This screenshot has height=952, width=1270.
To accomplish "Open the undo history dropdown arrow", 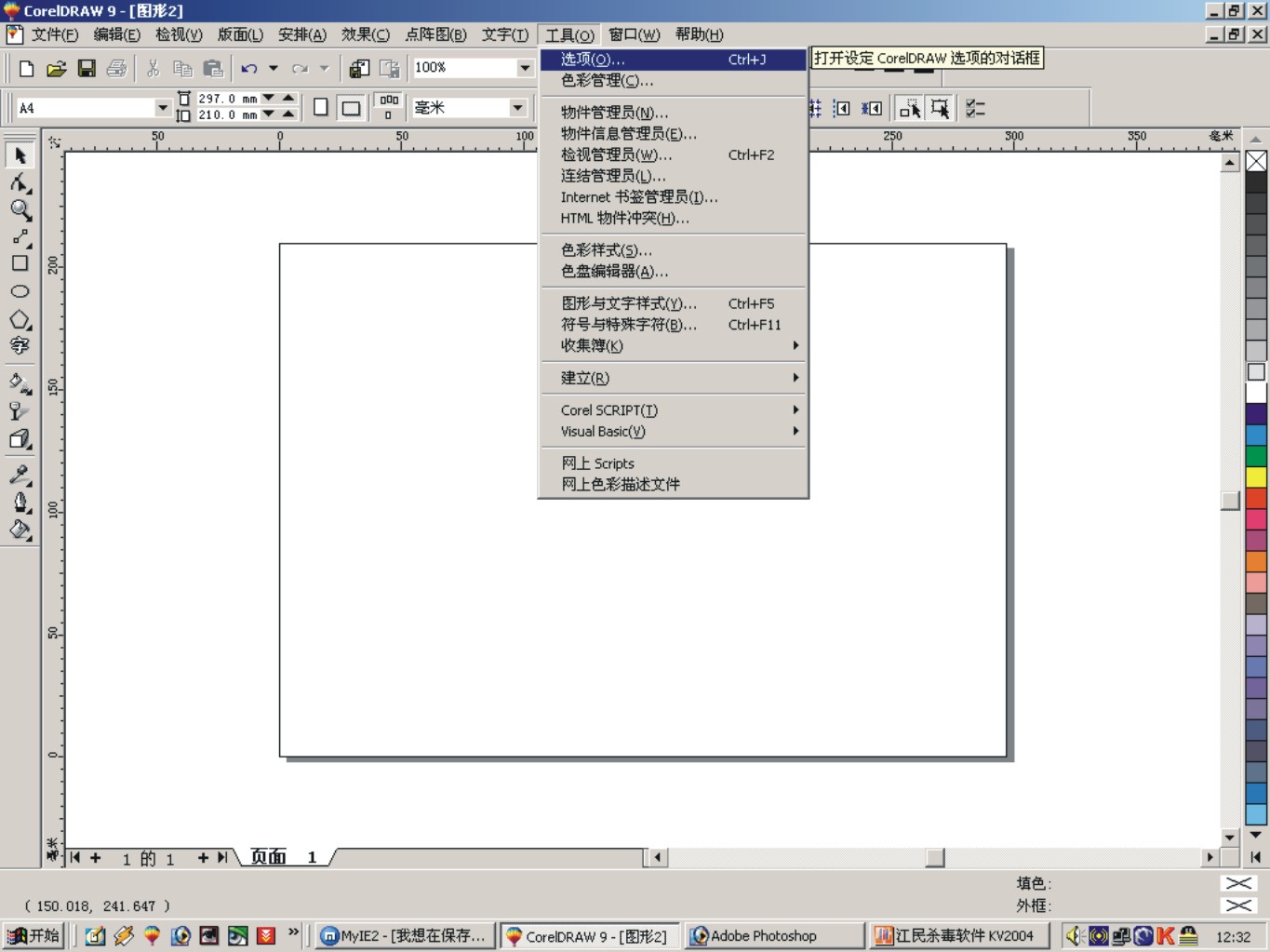I will (x=274, y=68).
